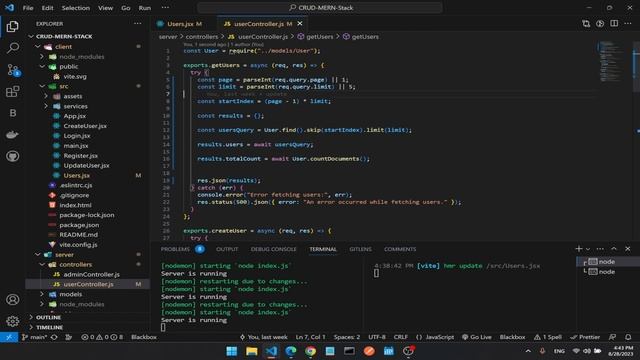The image size is (640, 360).
Task: Click the Windows Start button
Action: 232,351
